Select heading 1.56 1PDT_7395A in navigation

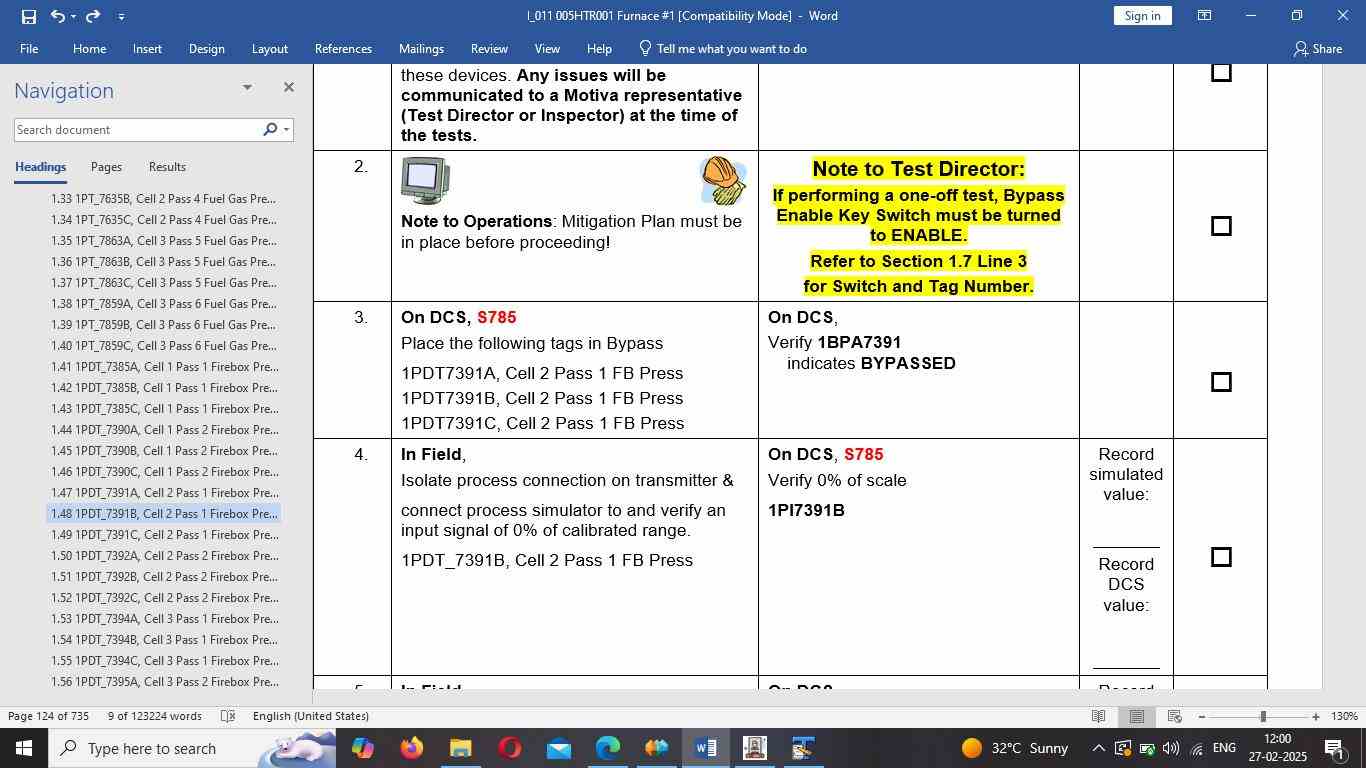163,682
